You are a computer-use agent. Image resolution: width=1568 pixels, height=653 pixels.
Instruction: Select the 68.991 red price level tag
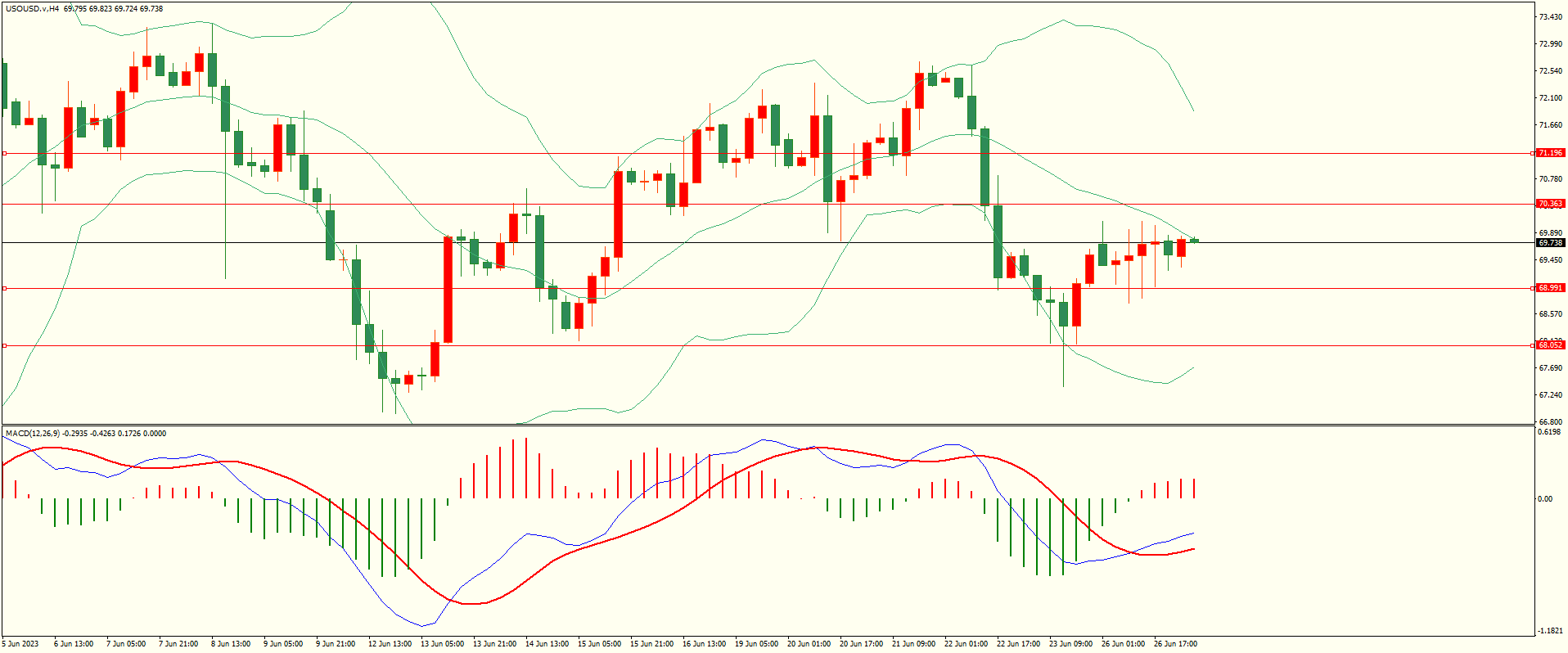pos(1550,288)
